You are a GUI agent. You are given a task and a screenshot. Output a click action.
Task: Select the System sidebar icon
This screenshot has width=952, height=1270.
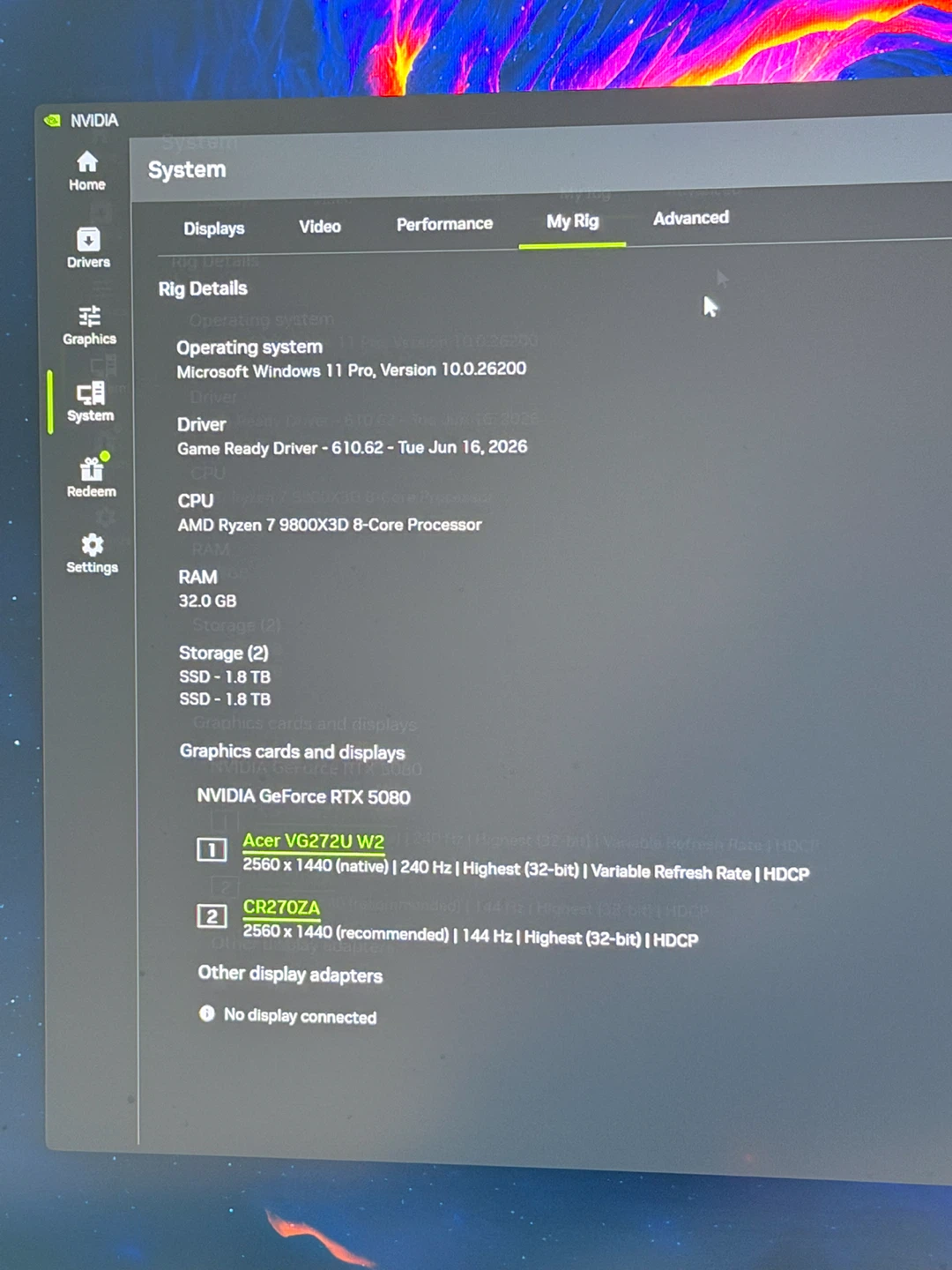click(x=90, y=402)
